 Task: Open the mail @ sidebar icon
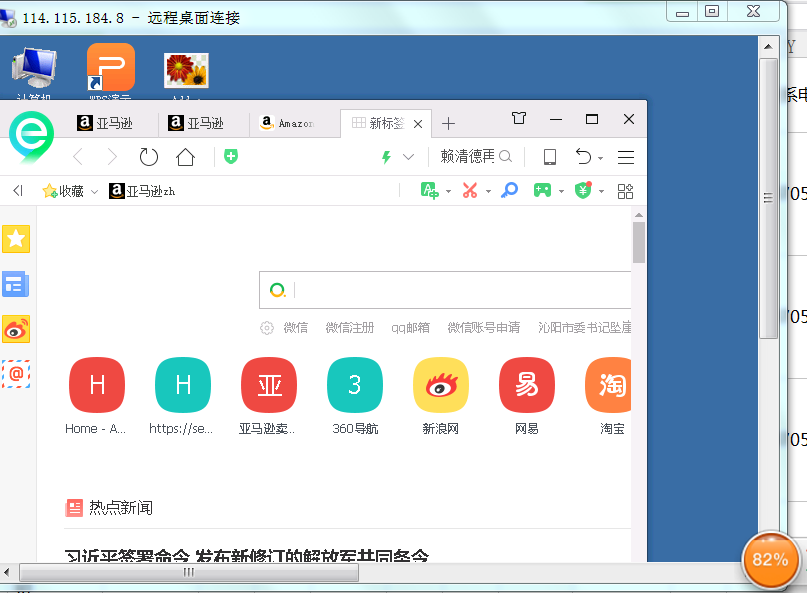coord(16,374)
